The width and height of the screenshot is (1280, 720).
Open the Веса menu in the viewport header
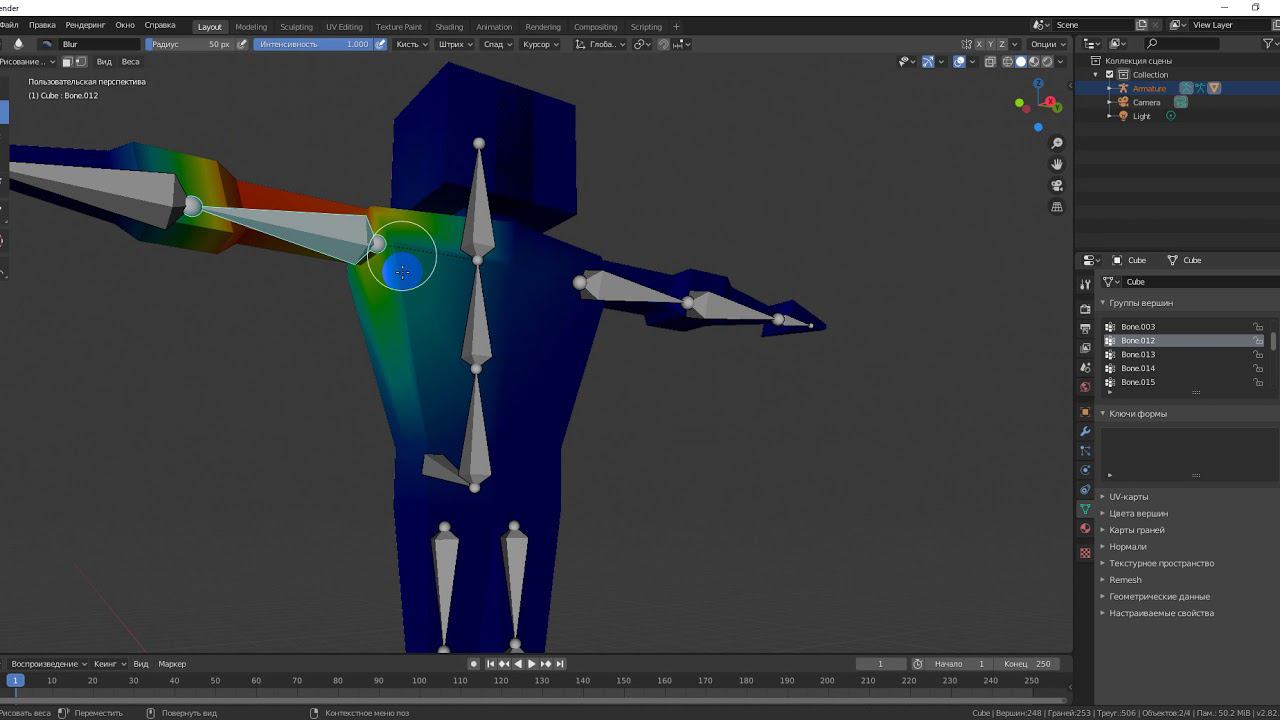131,62
